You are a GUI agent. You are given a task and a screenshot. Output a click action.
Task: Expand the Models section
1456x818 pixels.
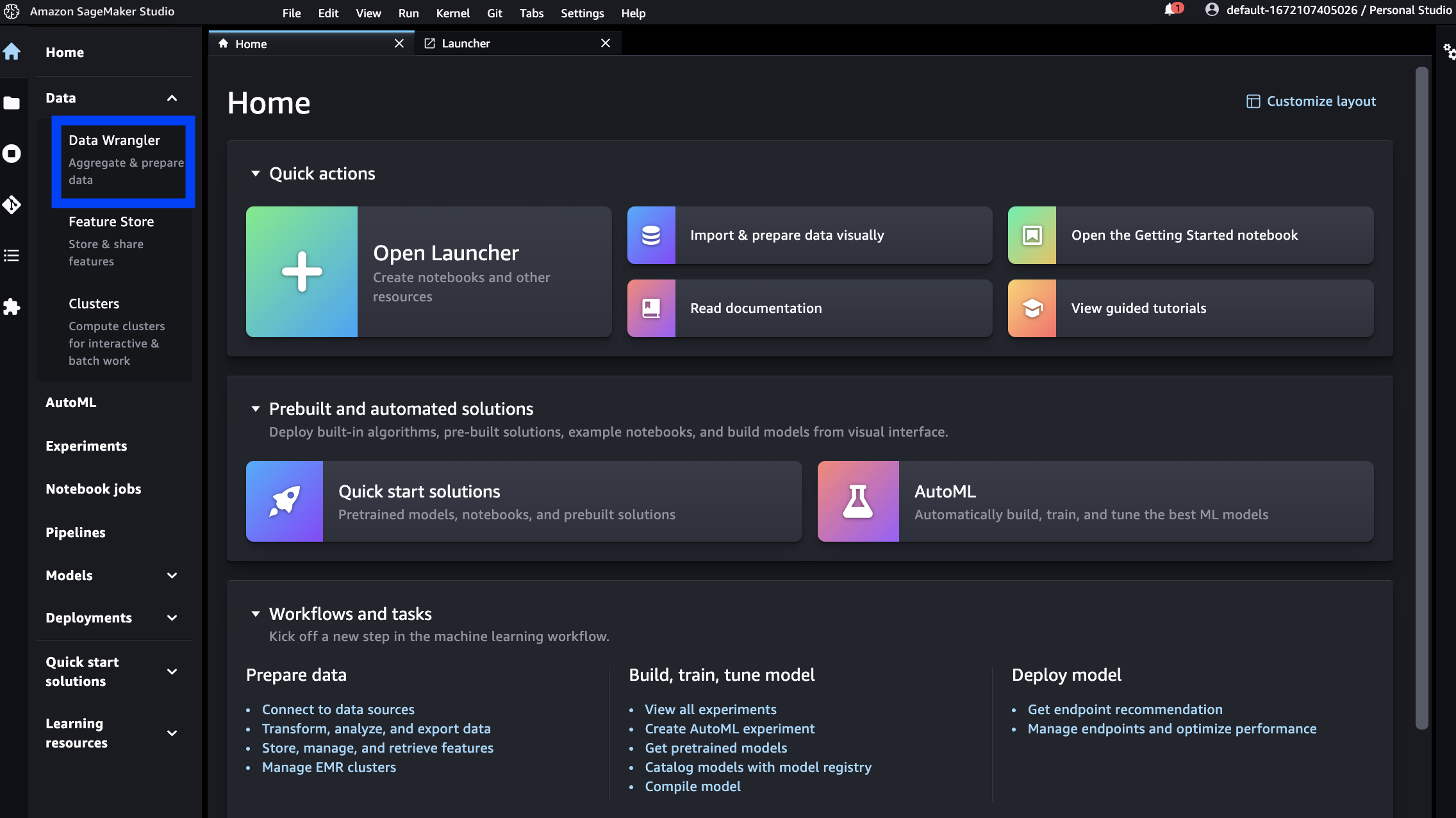(172, 576)
